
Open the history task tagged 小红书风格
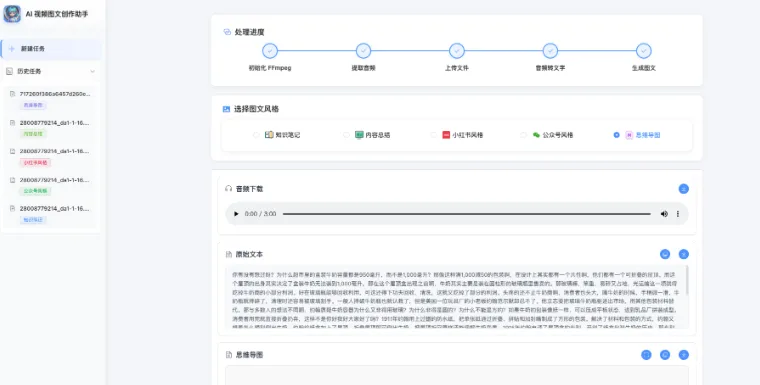[x=51, y=157]
